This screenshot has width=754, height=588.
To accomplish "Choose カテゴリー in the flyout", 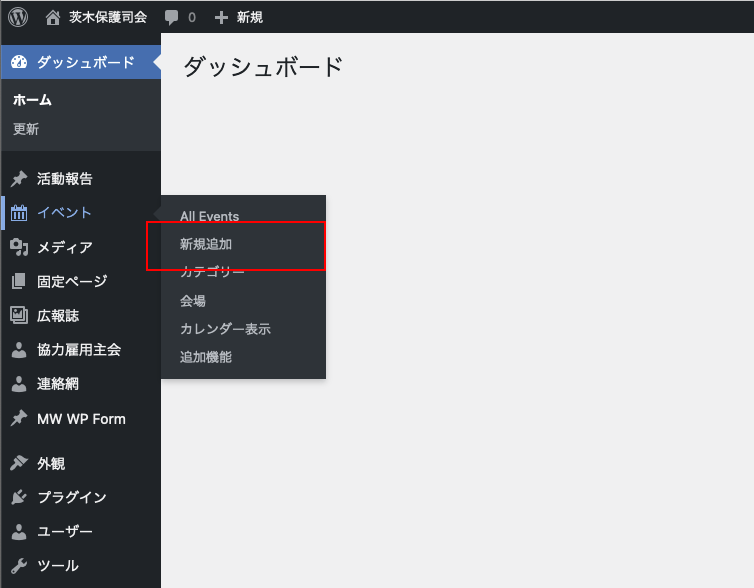I will (212, 272).
